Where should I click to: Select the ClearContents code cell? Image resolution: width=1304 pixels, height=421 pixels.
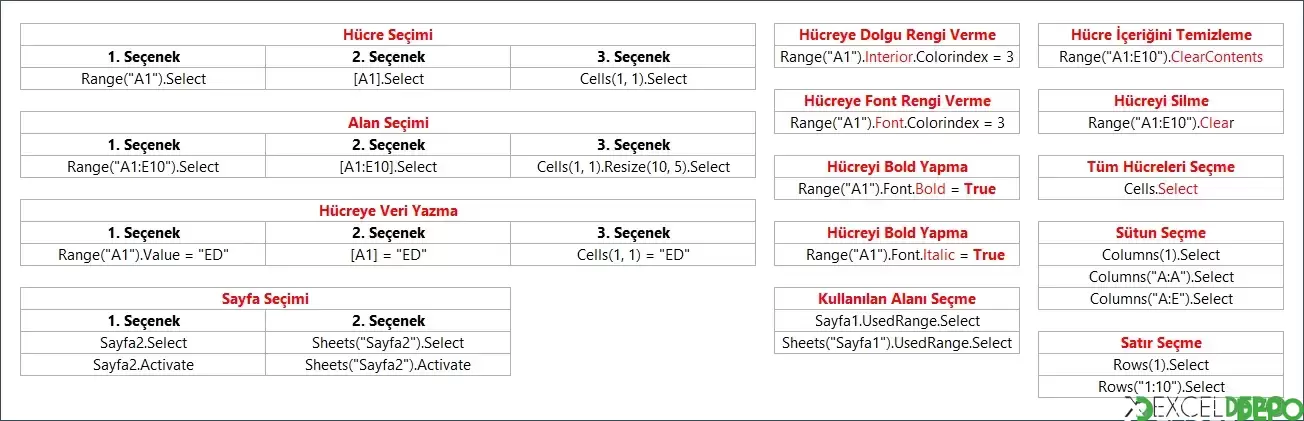click(1161, 57)
